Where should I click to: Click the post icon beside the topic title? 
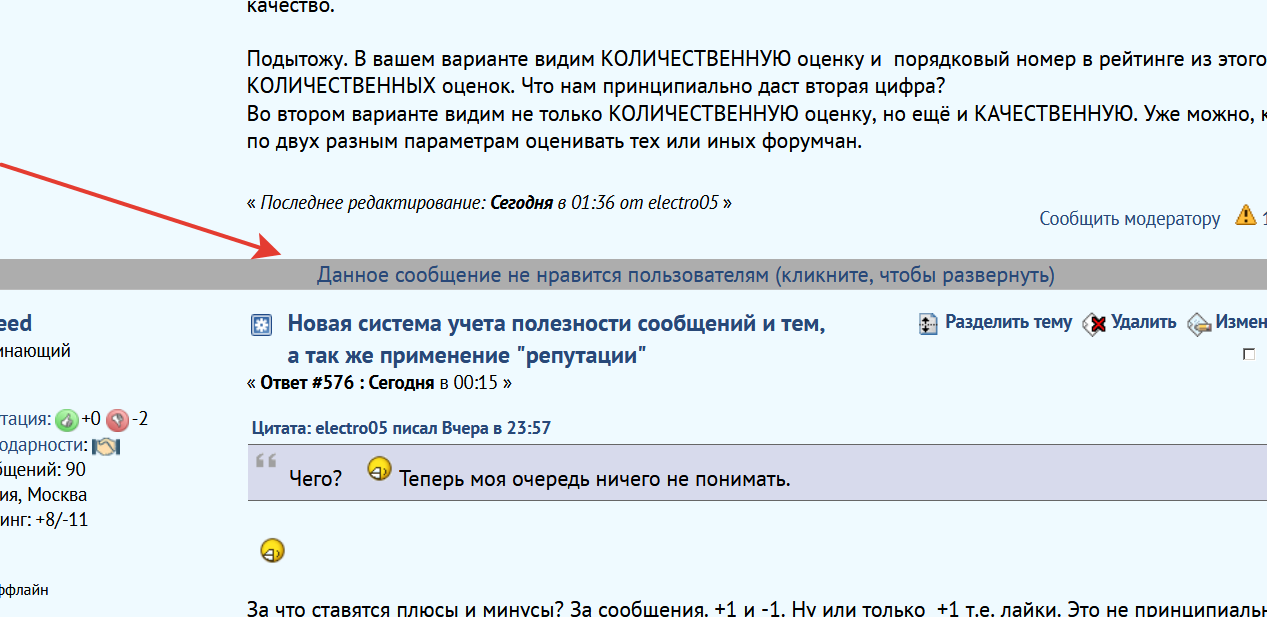[261, 324]
